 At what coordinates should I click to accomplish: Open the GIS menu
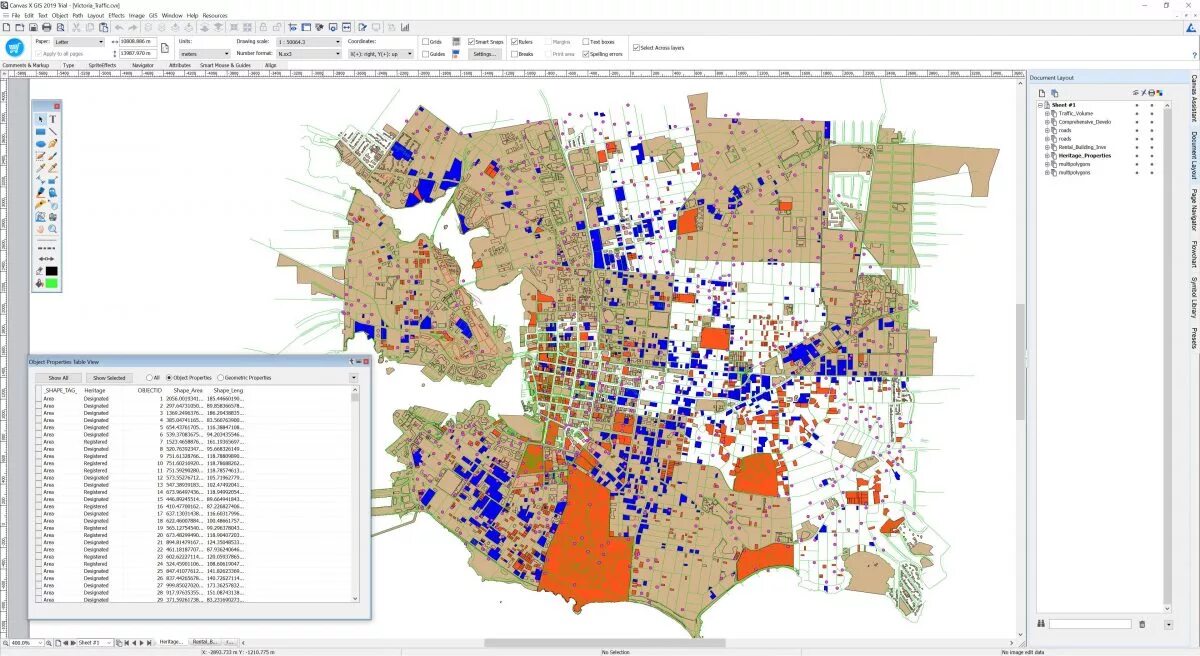click(x=152, y=16)
